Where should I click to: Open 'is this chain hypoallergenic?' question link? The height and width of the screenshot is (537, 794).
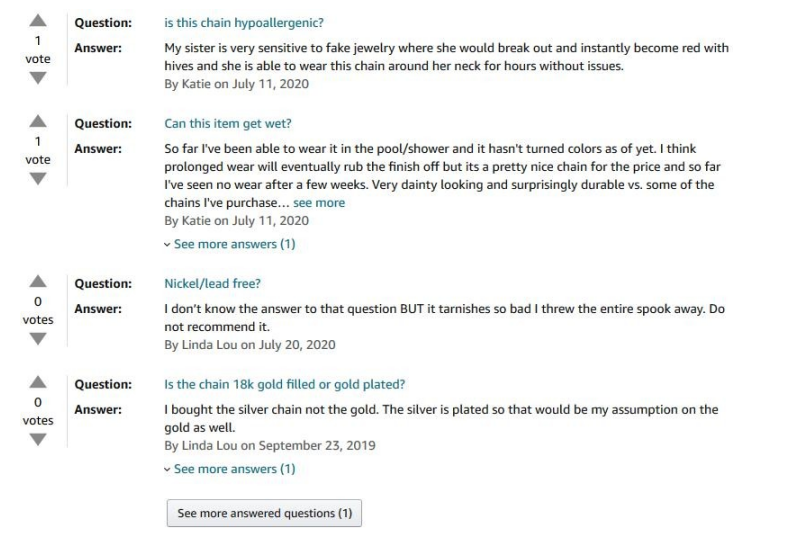click(244, 23)
